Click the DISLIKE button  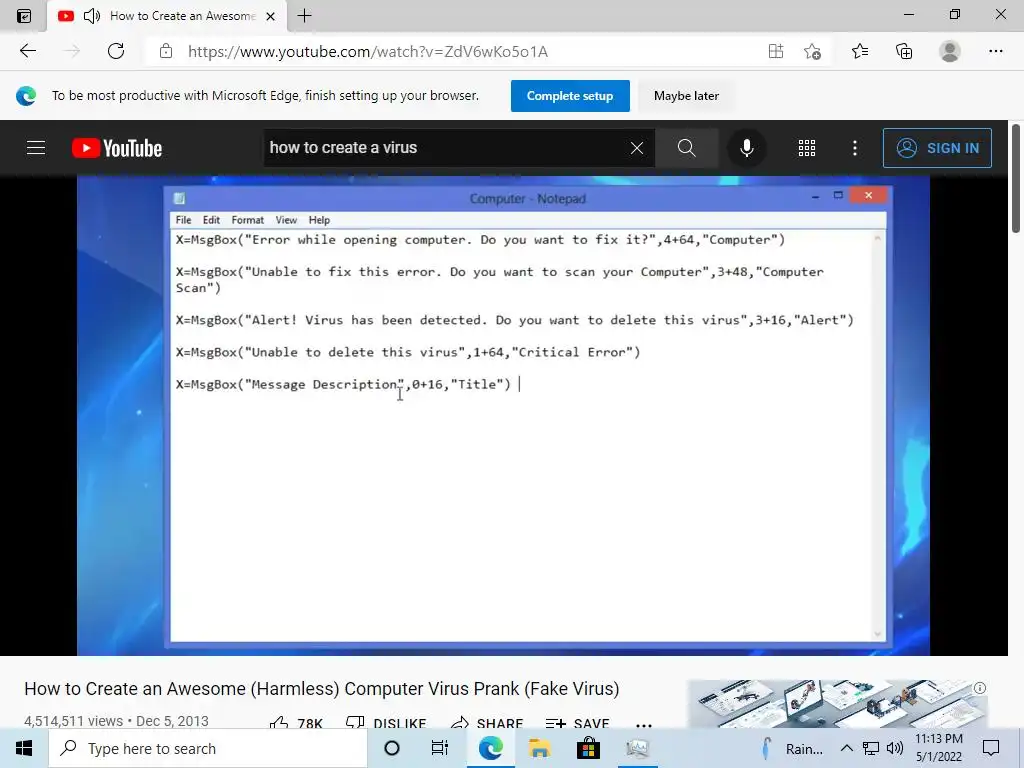(387, 722)
